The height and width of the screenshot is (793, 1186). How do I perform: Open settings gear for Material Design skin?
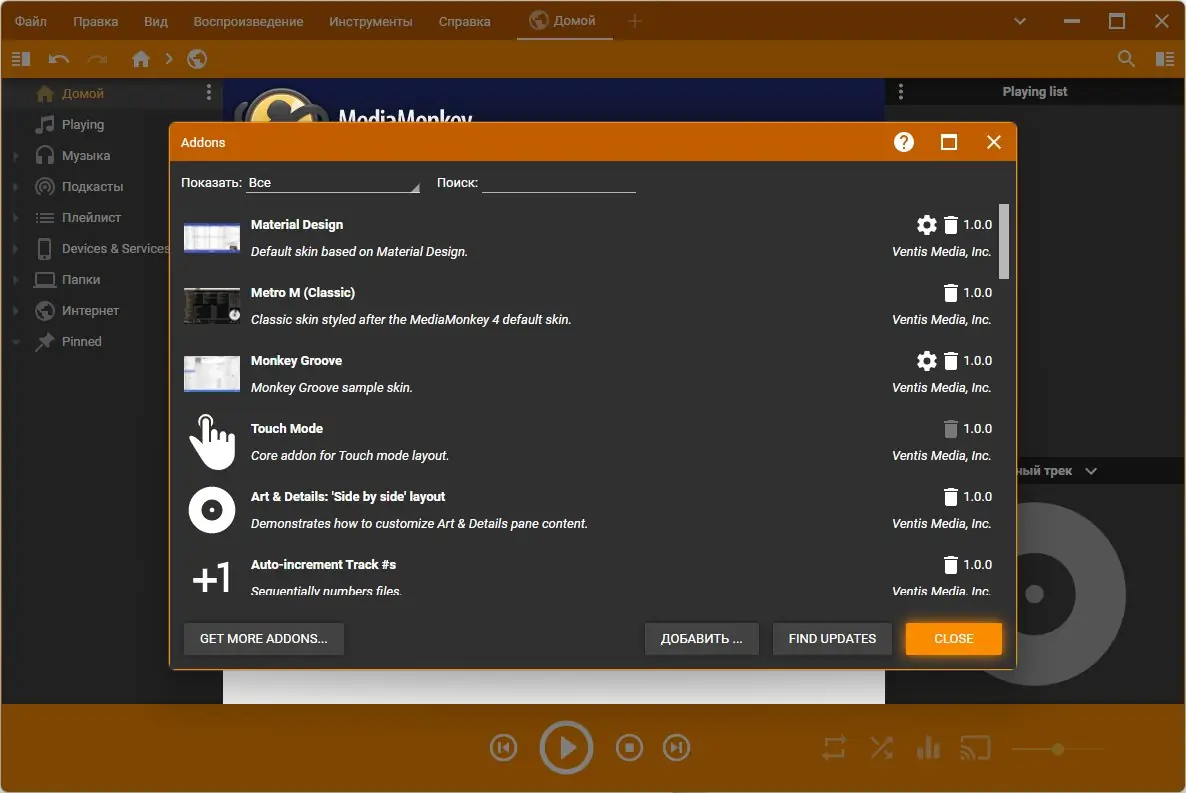pos(926,225)
